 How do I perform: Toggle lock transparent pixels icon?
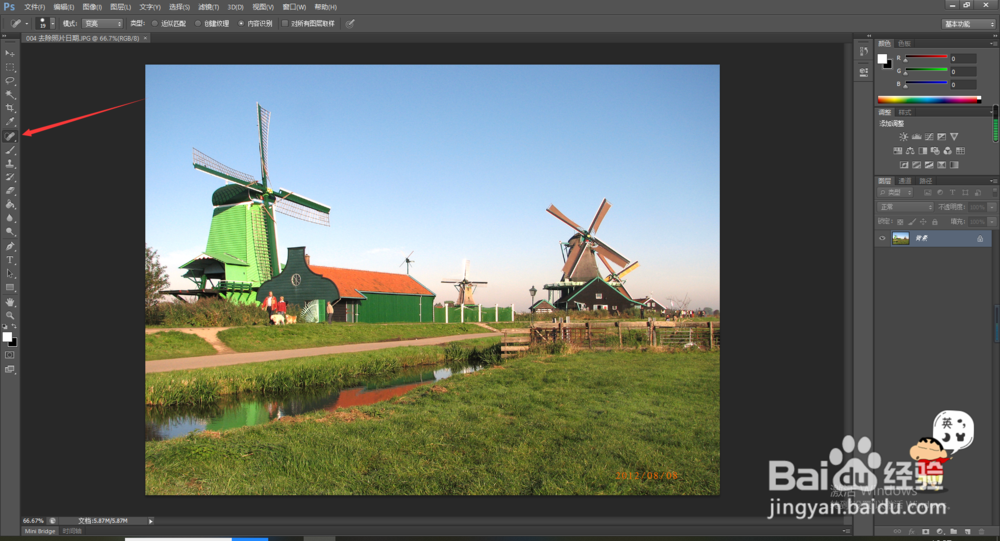(900, 222)
